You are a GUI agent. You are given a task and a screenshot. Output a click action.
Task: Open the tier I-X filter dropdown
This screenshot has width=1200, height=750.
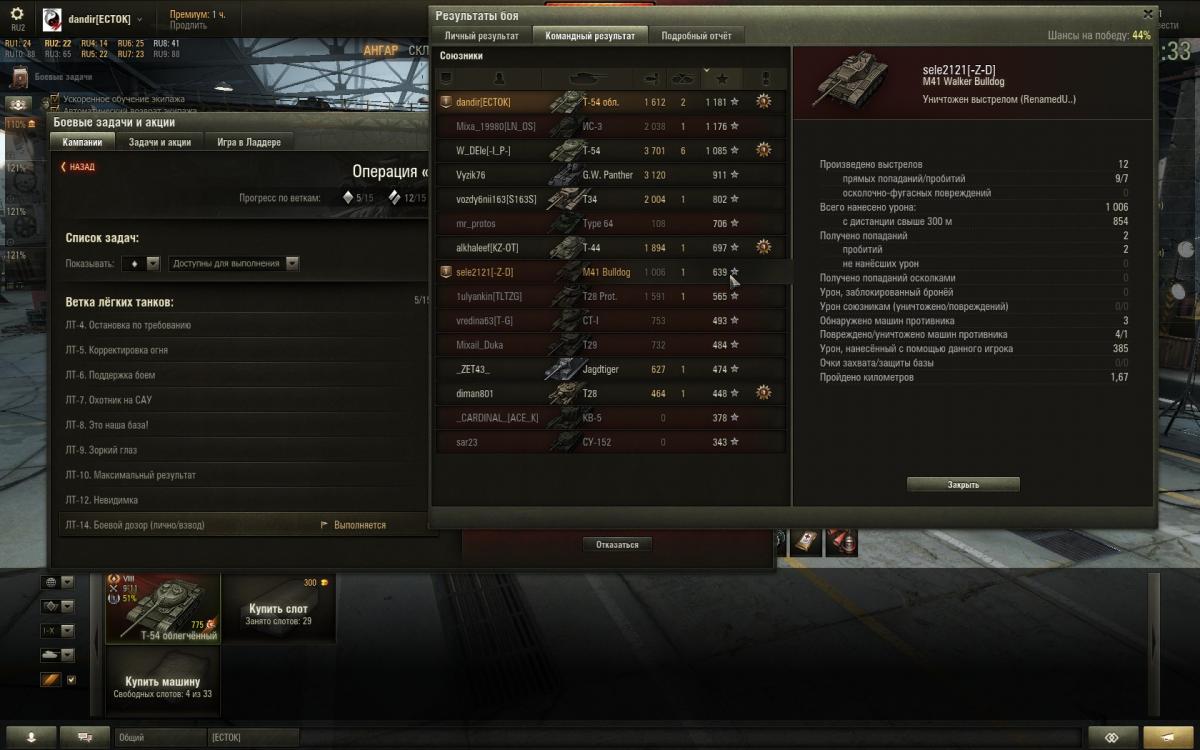[57, 631]
